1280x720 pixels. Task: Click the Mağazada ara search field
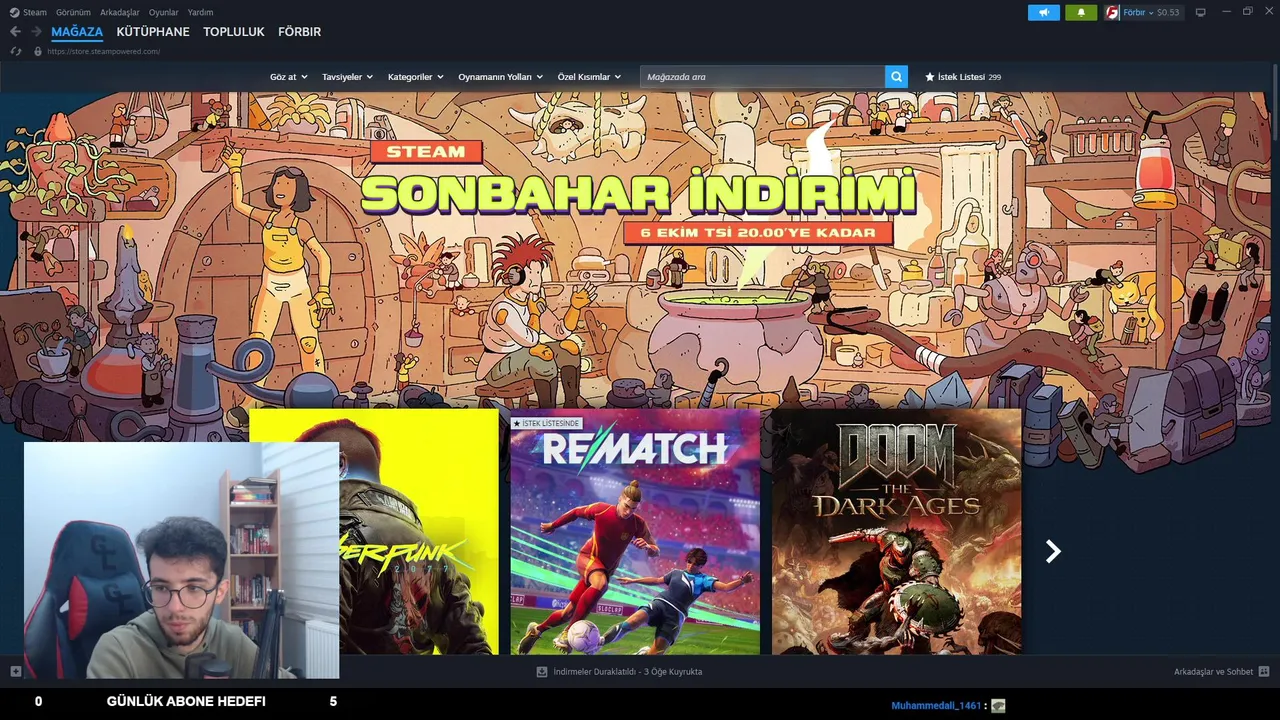coord(762,77)
